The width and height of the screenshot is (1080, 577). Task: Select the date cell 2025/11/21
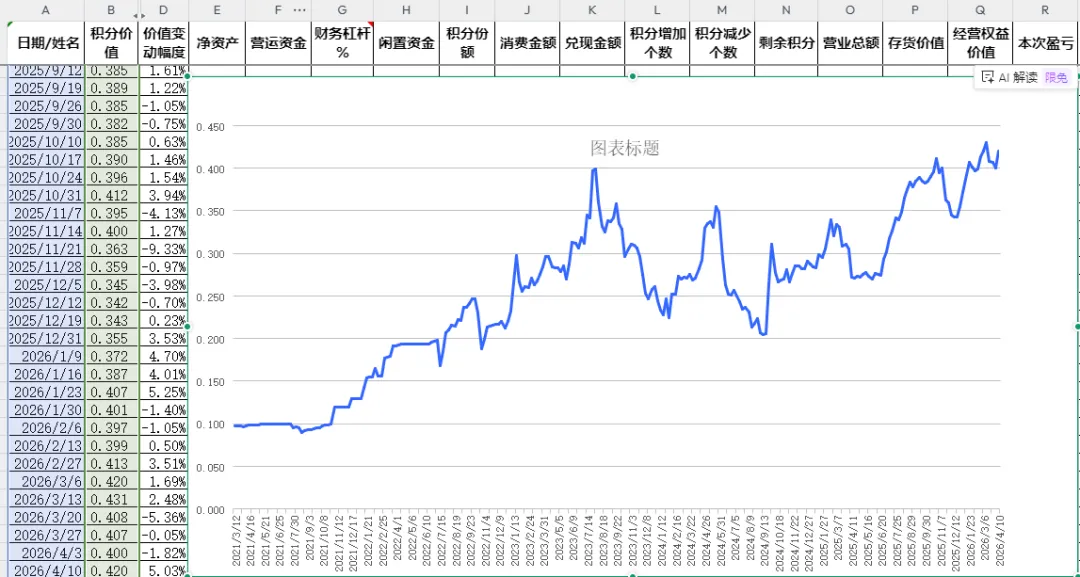(45, 249)
